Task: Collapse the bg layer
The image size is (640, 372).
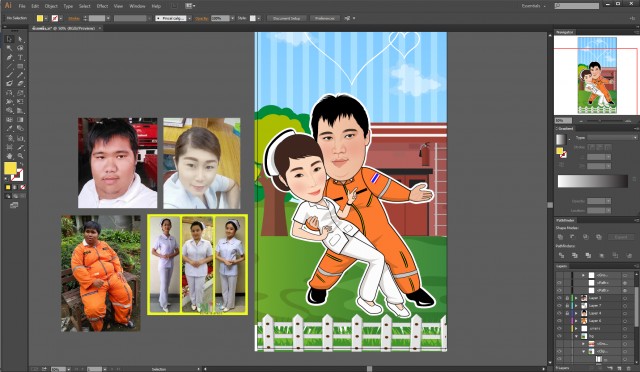Action: coord(576,336)
